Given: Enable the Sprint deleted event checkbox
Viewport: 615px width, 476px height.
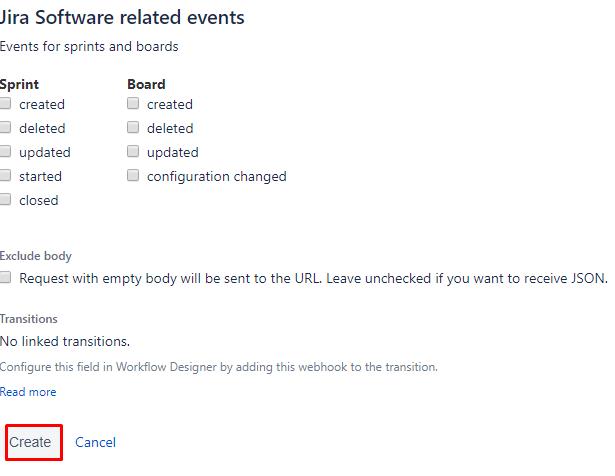Looking at the screenshot, I should click(x=5, y=127).
